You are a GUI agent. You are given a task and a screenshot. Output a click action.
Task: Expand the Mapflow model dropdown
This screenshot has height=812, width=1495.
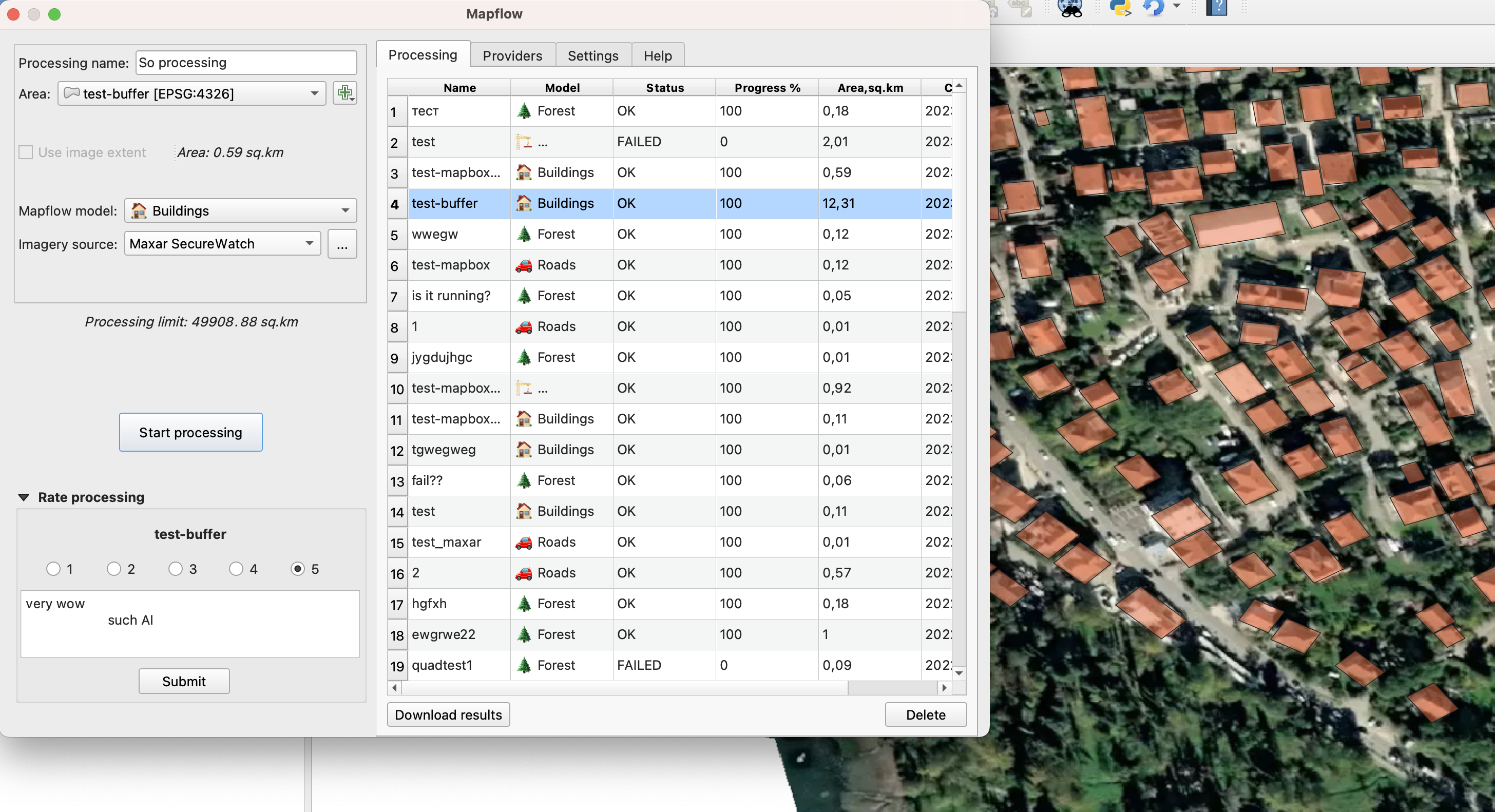[344, 211]
